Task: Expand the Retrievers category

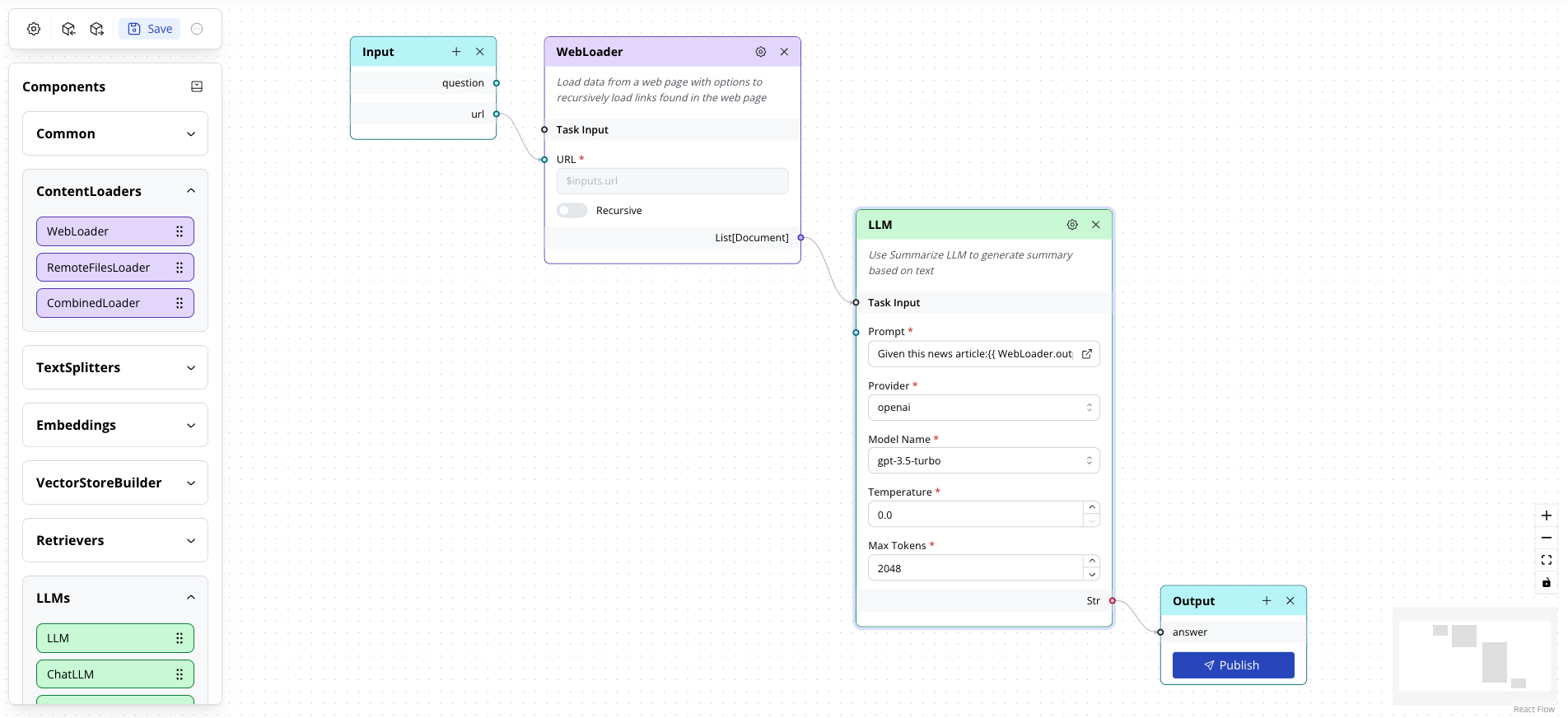Action: point(115,540)
